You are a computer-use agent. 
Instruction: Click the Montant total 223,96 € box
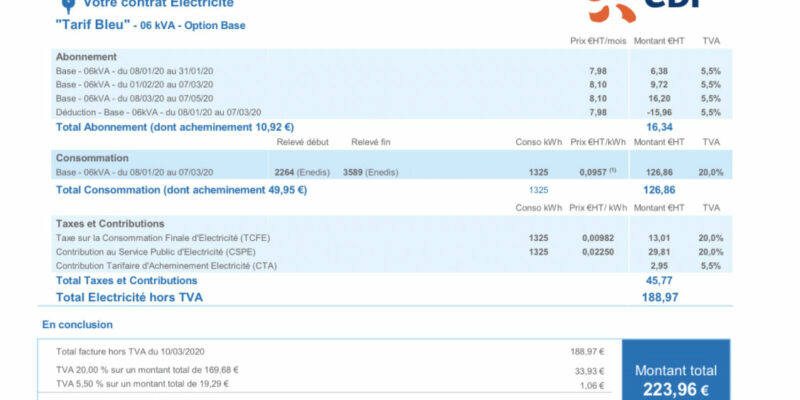[x=675, y=375]
